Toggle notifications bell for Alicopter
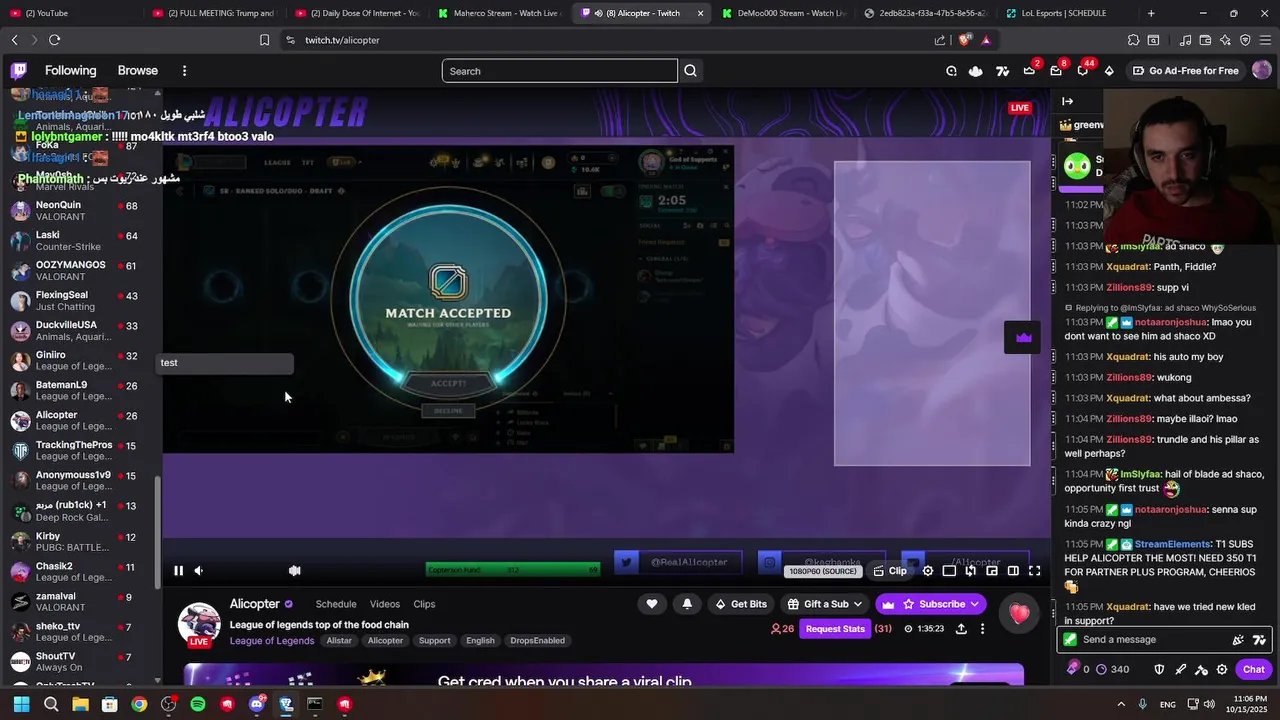1280x720 pixels. 687,604
